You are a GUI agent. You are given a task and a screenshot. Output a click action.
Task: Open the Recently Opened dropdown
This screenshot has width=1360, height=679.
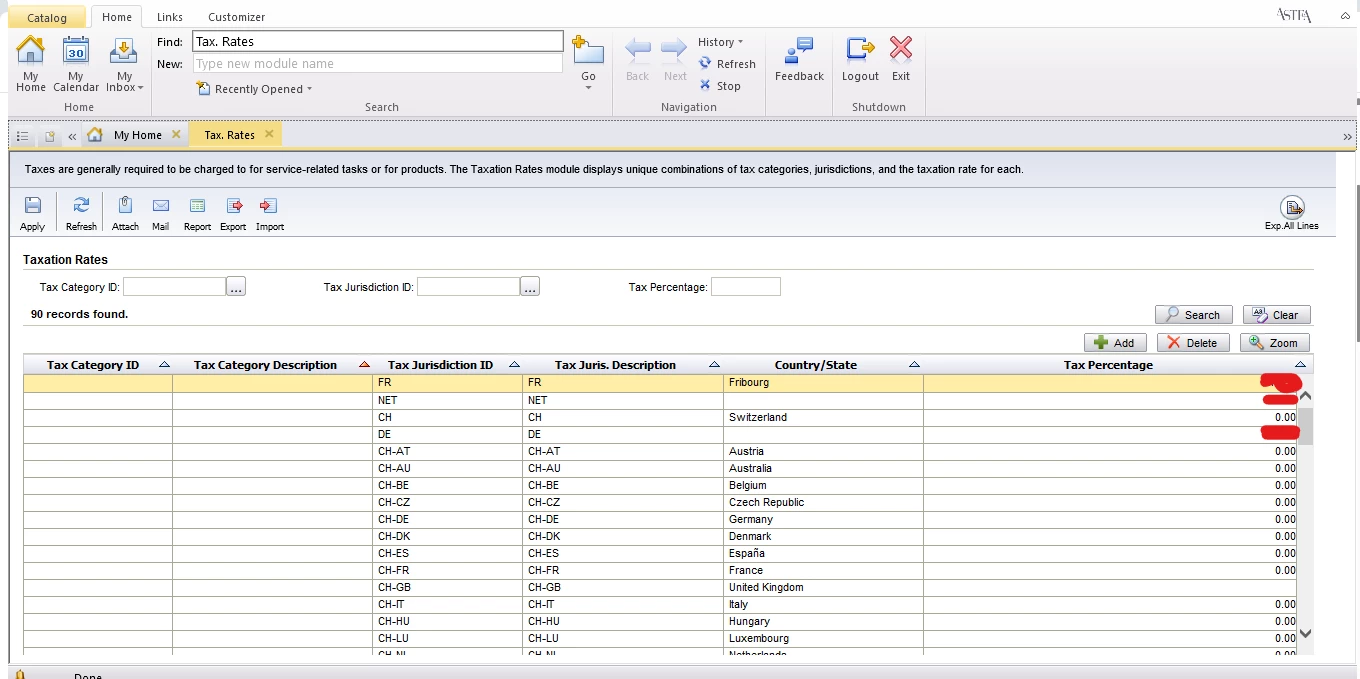(256, 89)
